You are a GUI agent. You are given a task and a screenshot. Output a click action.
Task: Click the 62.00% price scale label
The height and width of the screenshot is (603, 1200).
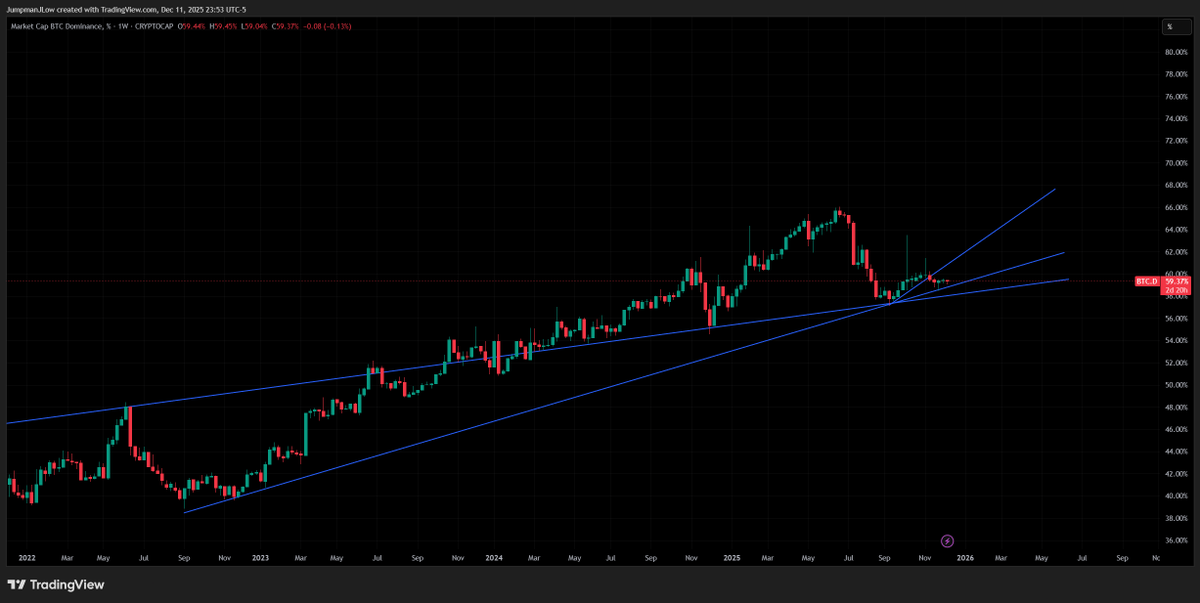click(x=1175, y=252)
